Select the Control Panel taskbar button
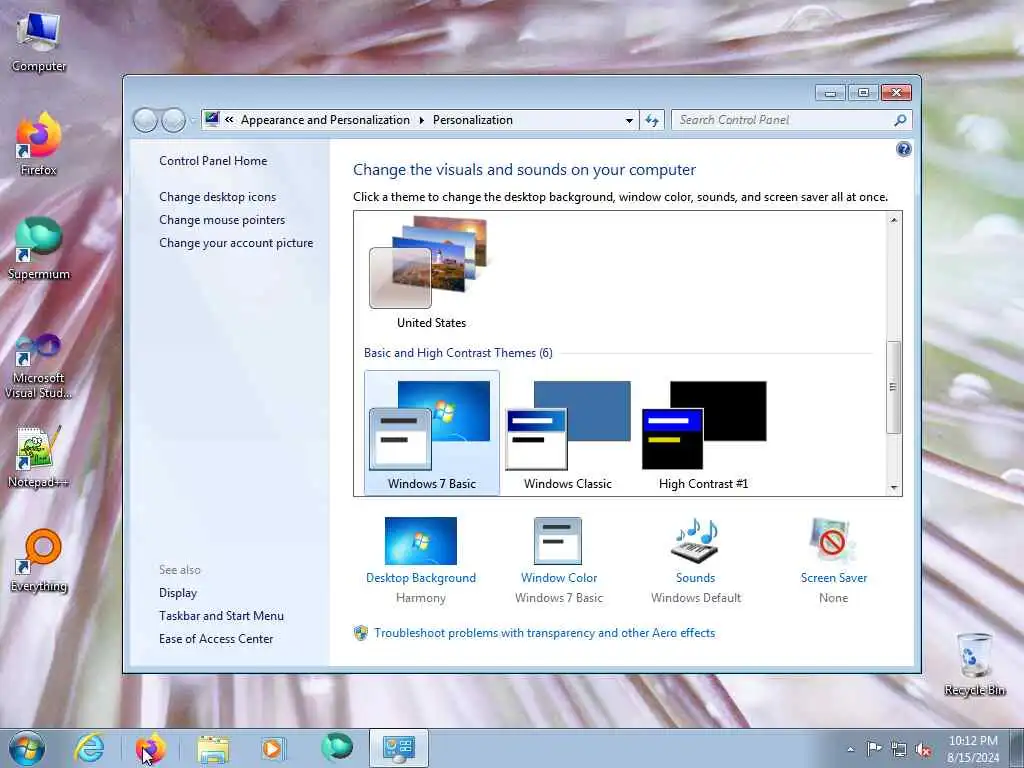The image size is (1024, 768). (399, 748)
